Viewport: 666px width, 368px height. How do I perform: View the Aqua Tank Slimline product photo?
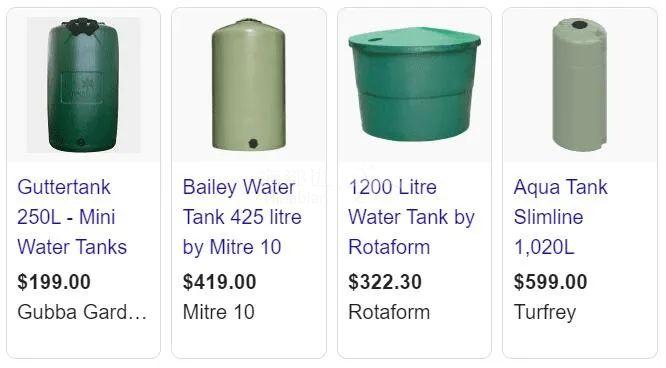[580, 85]
